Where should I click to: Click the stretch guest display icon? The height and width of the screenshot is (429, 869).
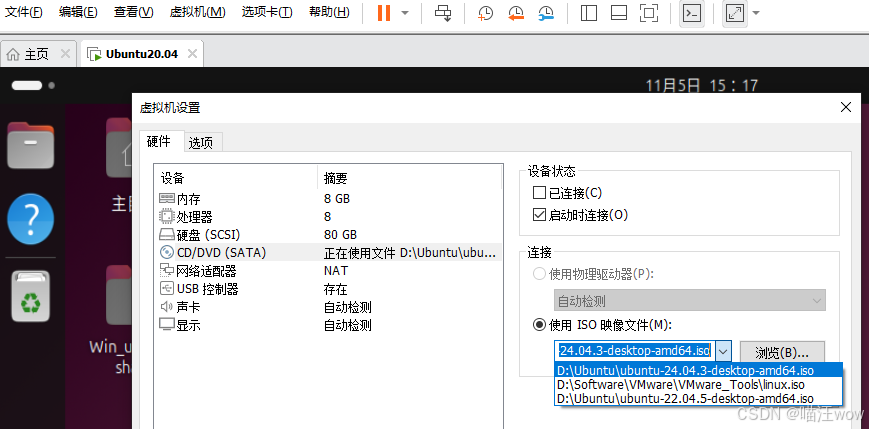735,13
